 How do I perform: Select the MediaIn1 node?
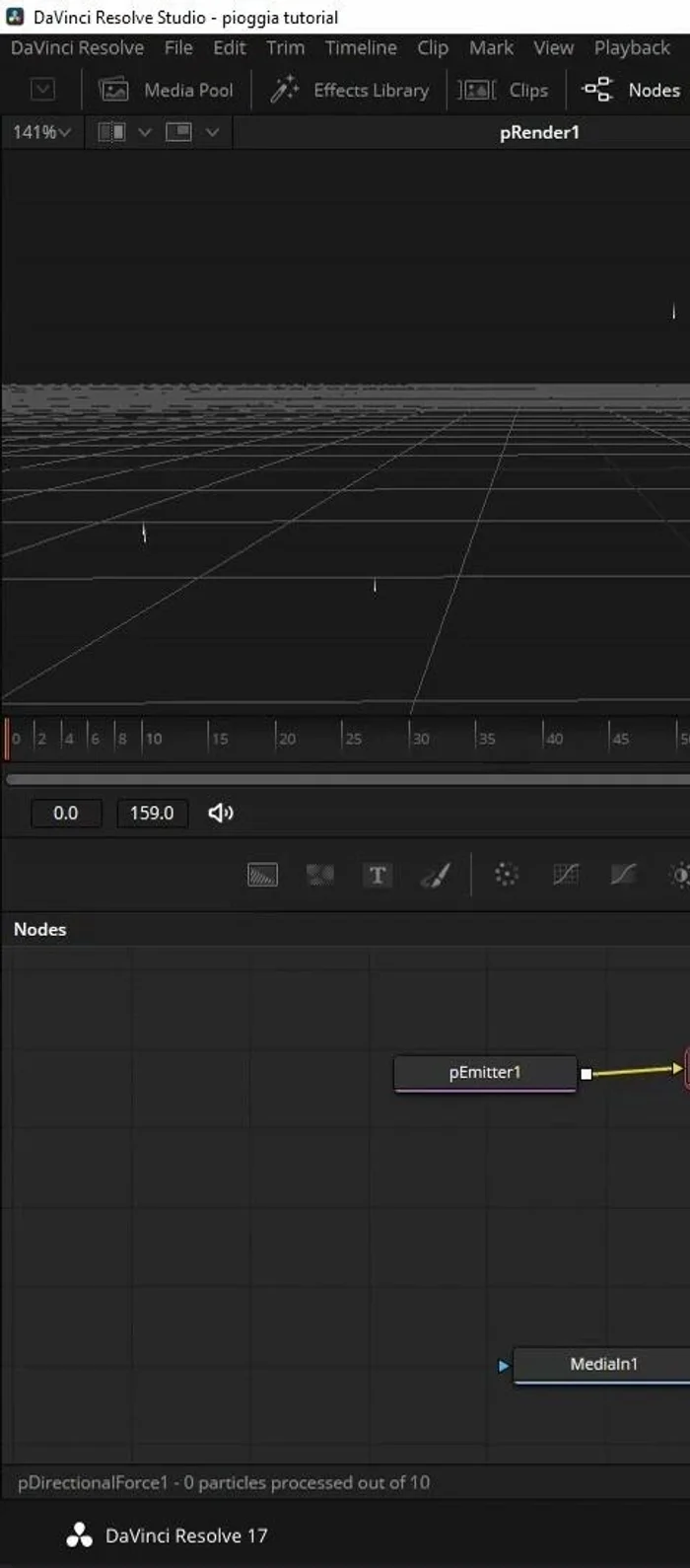coord(602,1365)
